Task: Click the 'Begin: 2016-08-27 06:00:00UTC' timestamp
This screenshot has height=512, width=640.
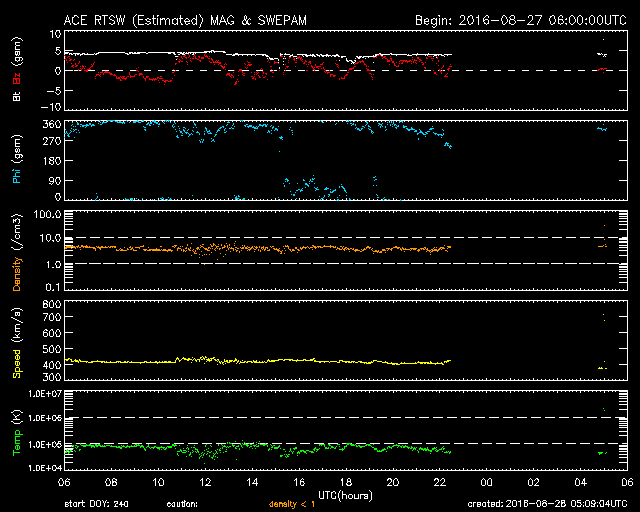Action: [520, 20]
